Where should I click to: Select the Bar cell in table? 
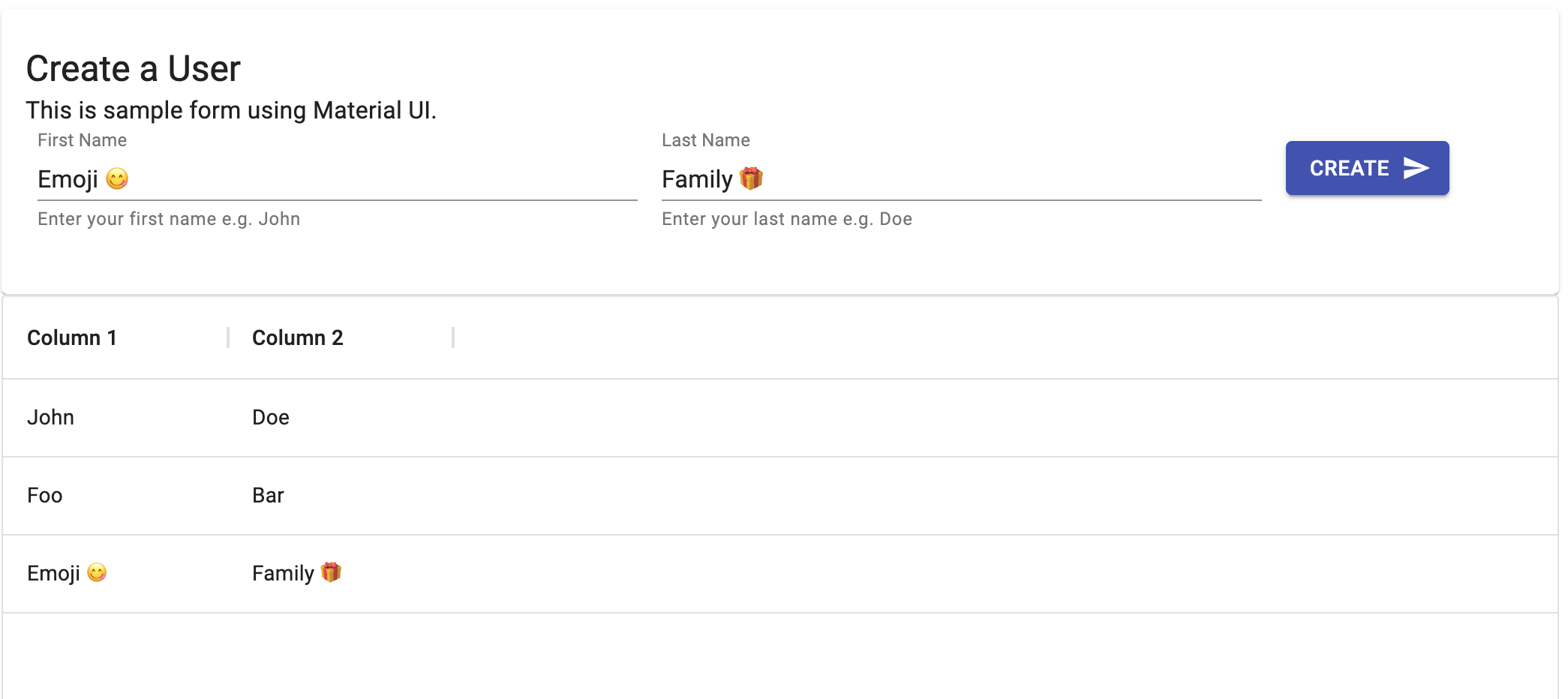tap(341, 495)
